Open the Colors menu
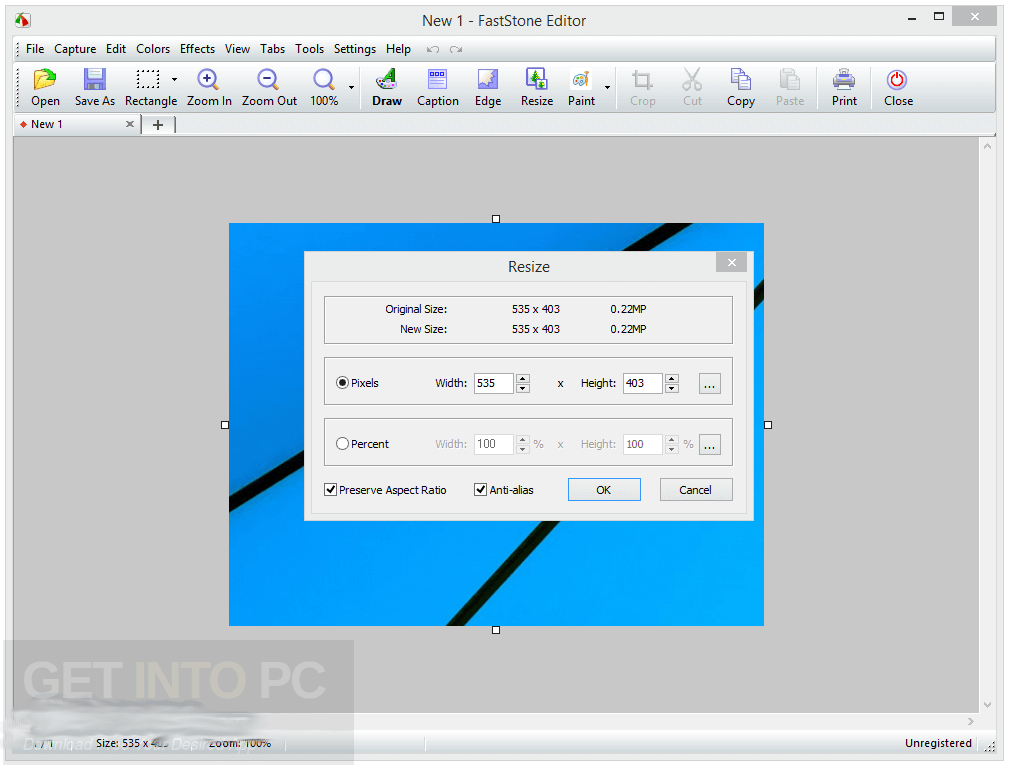The width and height of the screenshot is (1009, 766). click(153, 49)
